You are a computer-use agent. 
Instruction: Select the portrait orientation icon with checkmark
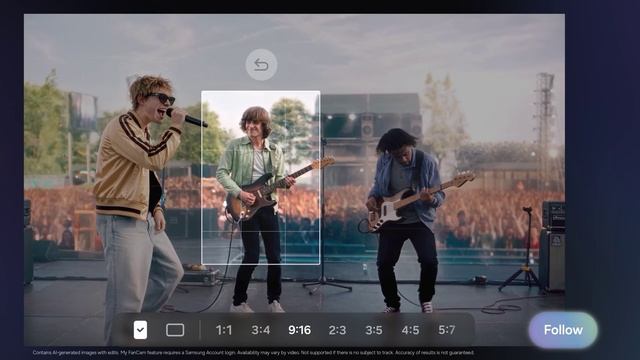point(140,330)
